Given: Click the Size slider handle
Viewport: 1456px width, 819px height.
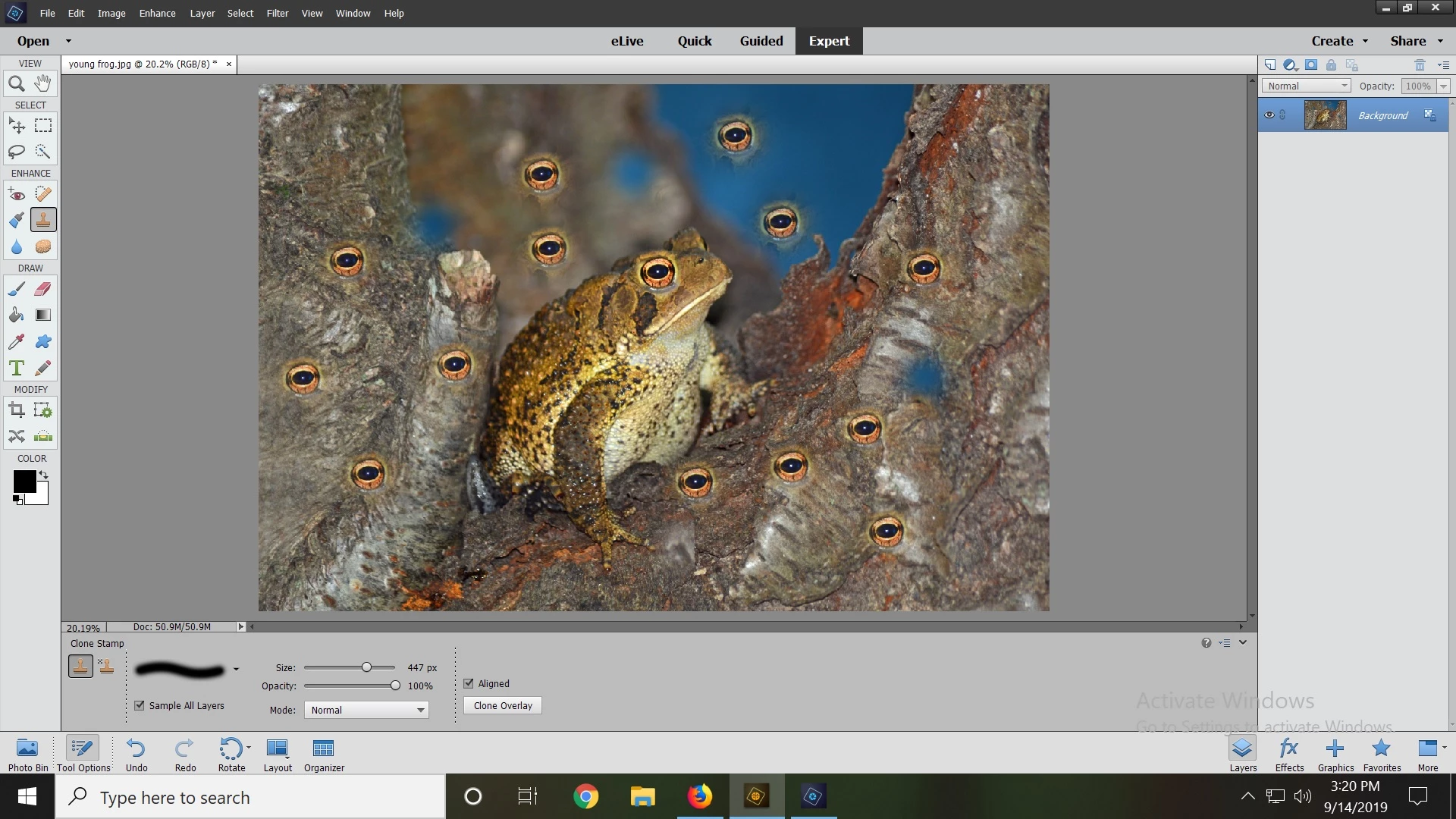Looking at the screenshot, I should pos(366,667).
